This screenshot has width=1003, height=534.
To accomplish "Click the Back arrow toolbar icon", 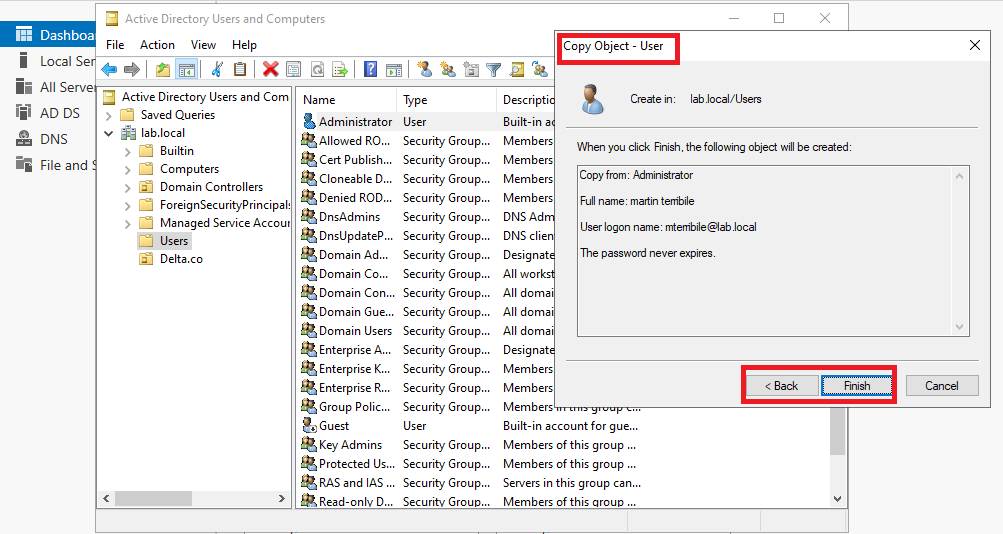I will (109, 69).
